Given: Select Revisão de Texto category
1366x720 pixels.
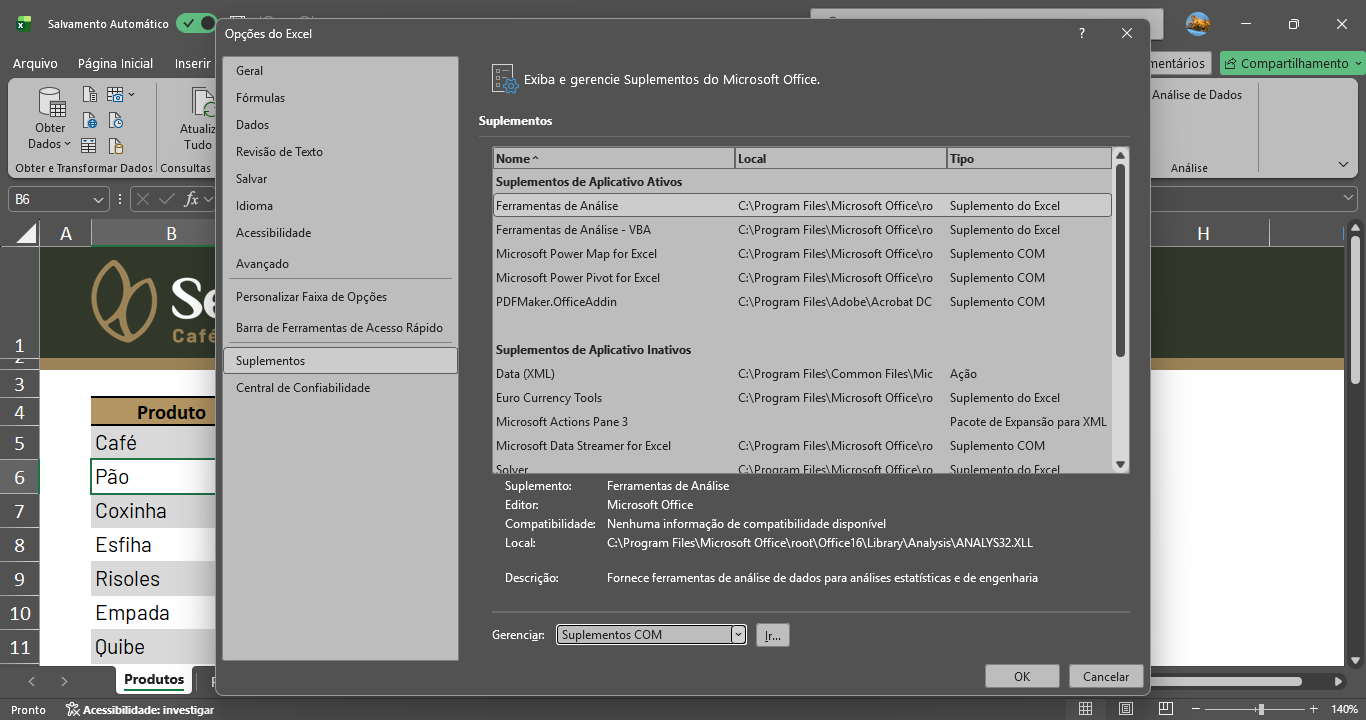Looking at the screenshot, I should click(x=340, y=152).
